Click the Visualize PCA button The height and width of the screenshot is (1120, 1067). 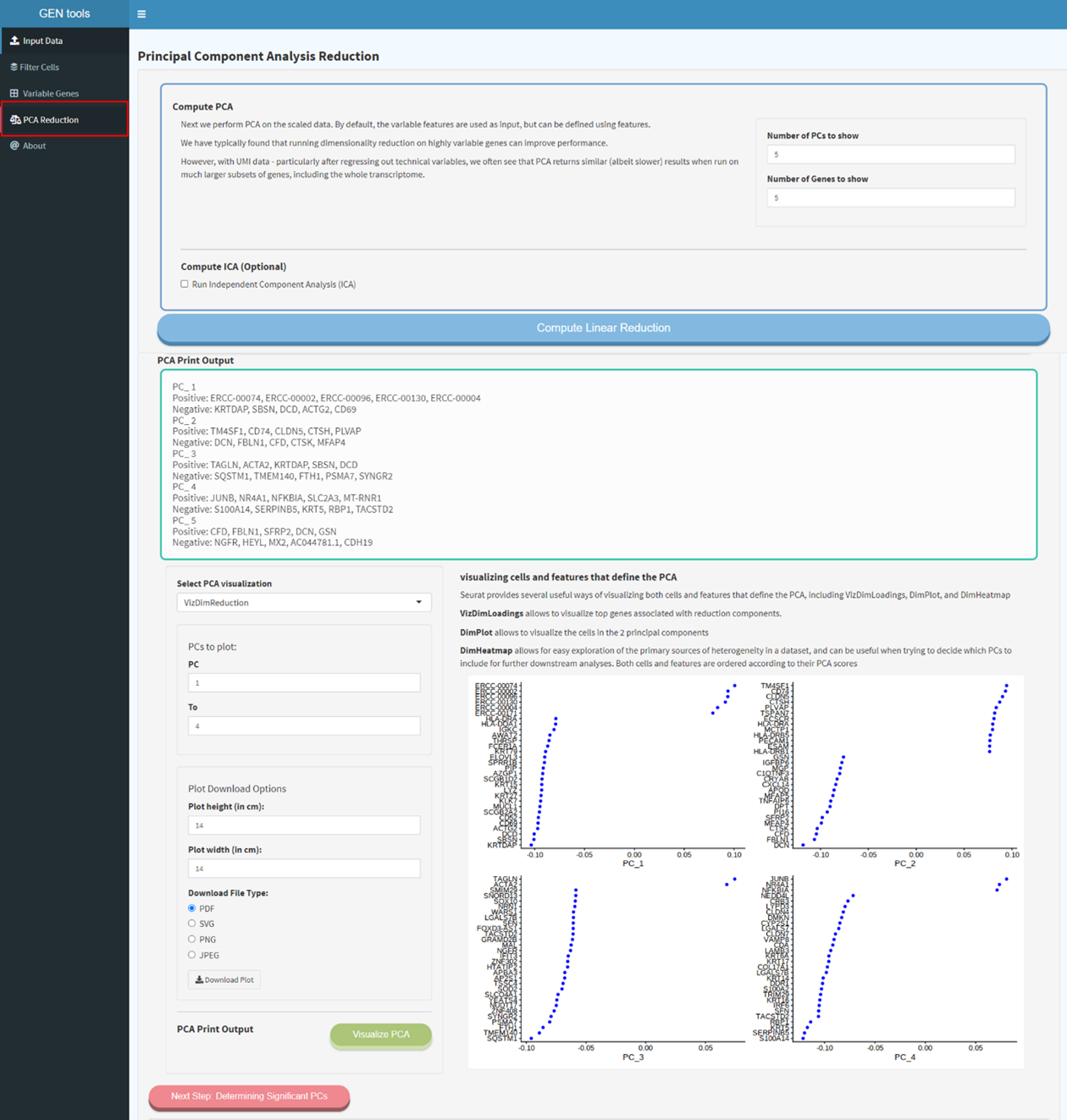[x=380, y=1034]
